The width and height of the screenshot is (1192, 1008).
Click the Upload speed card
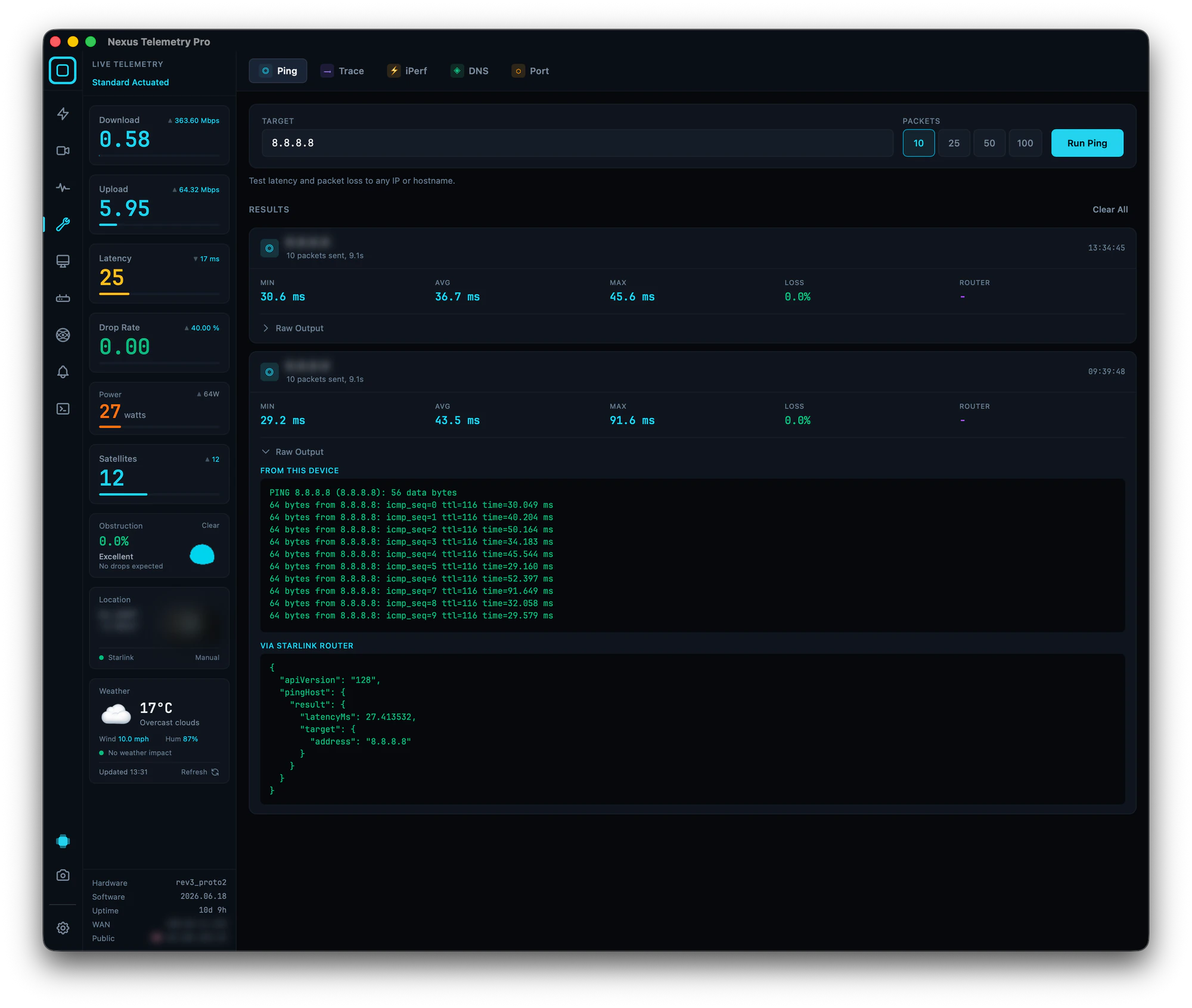[x=159, y=204]
